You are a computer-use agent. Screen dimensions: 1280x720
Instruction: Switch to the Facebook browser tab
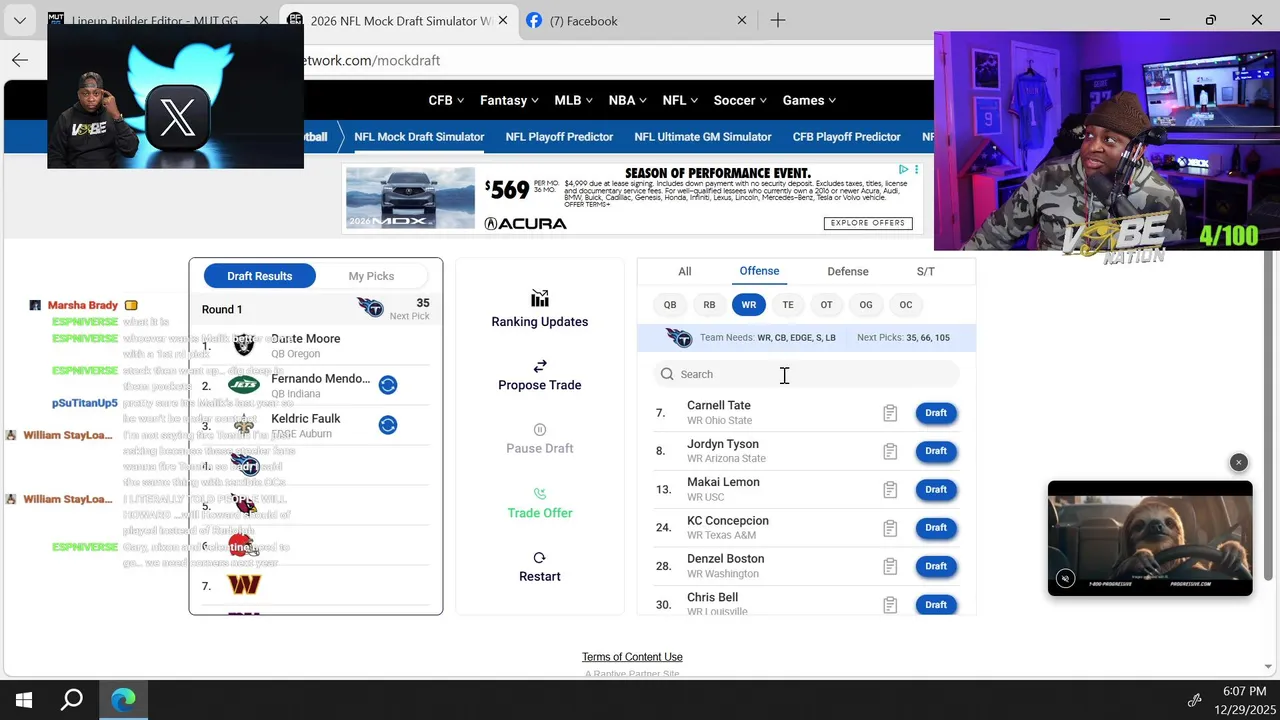pos(639,20)
